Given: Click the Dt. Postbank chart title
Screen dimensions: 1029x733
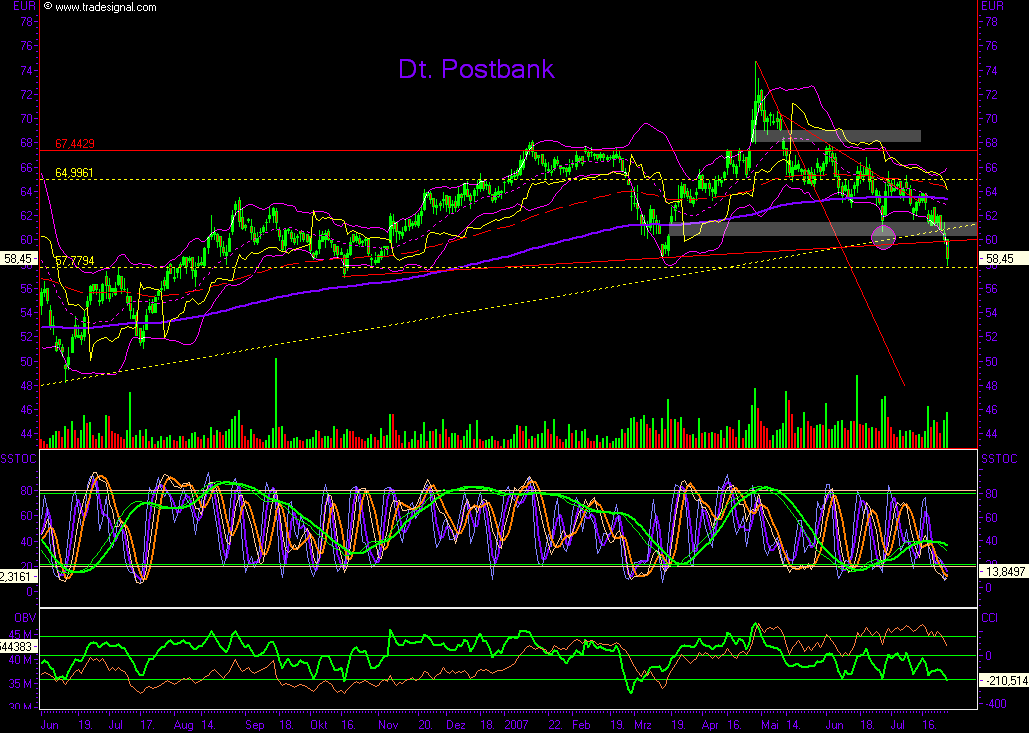Looking at the screenshot, I should tap(475, 70).
